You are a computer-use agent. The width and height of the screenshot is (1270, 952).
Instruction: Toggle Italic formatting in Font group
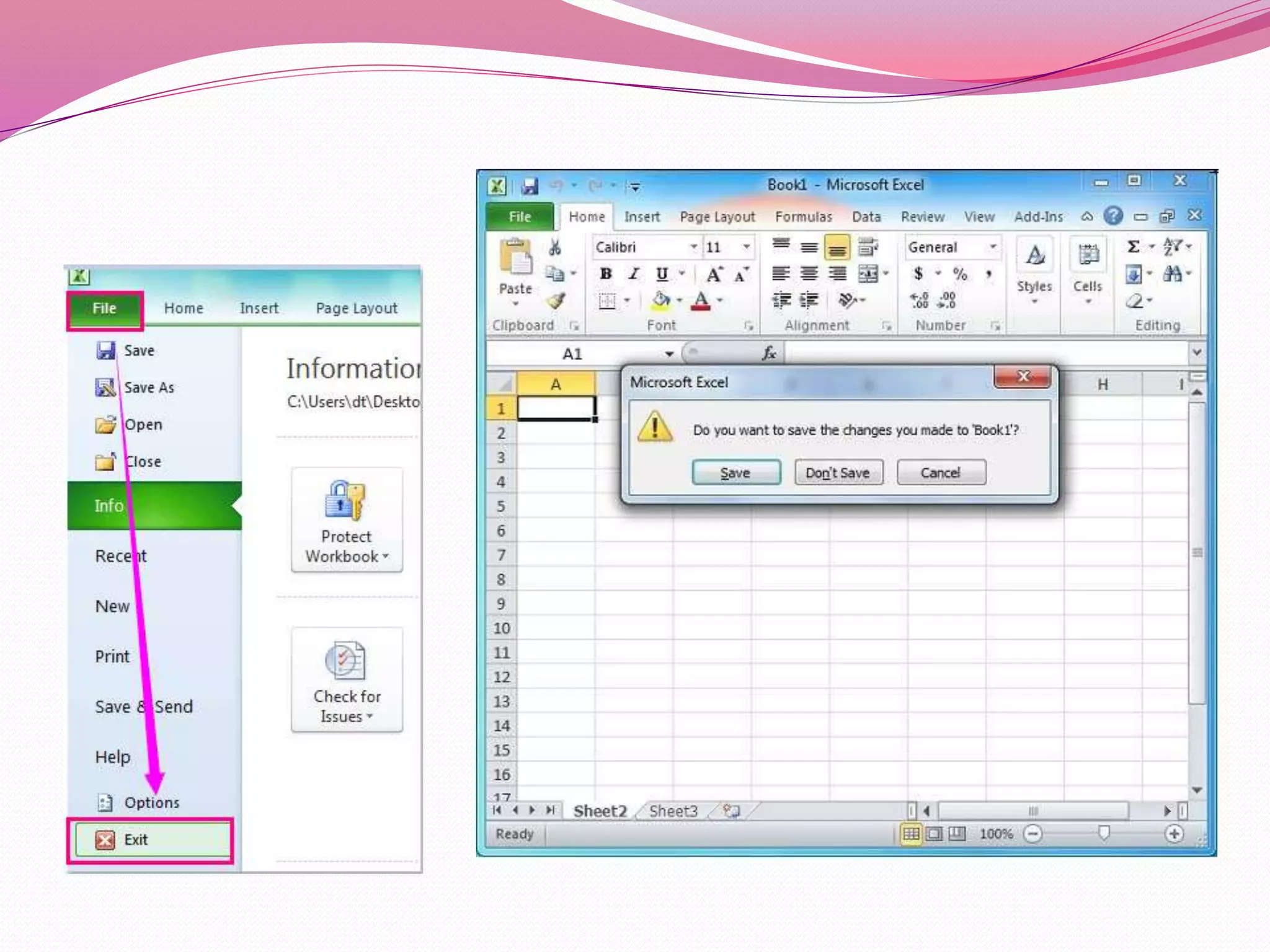click(x=633, y=274)
